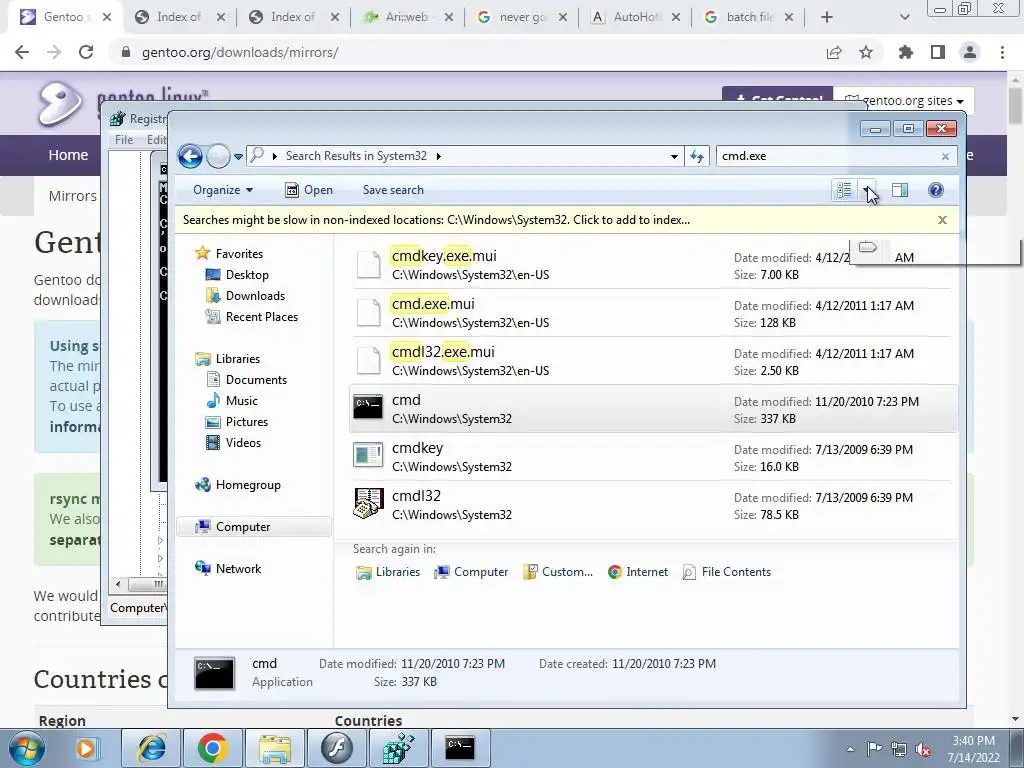Screen dimensions: 1024x768
Task: Switch to the never go Google tab
Action: coord(522,17)
